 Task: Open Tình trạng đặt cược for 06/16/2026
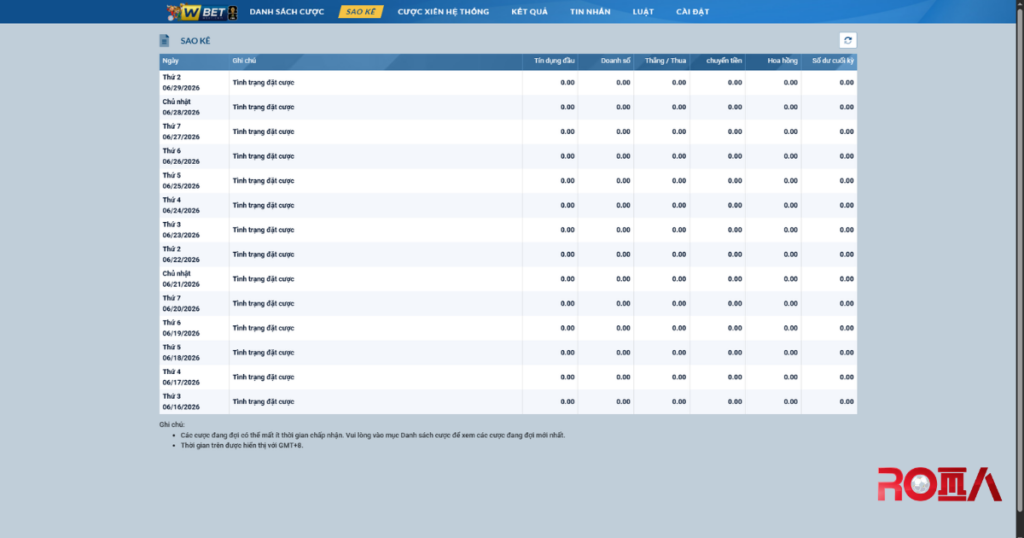tap(263, 402)
